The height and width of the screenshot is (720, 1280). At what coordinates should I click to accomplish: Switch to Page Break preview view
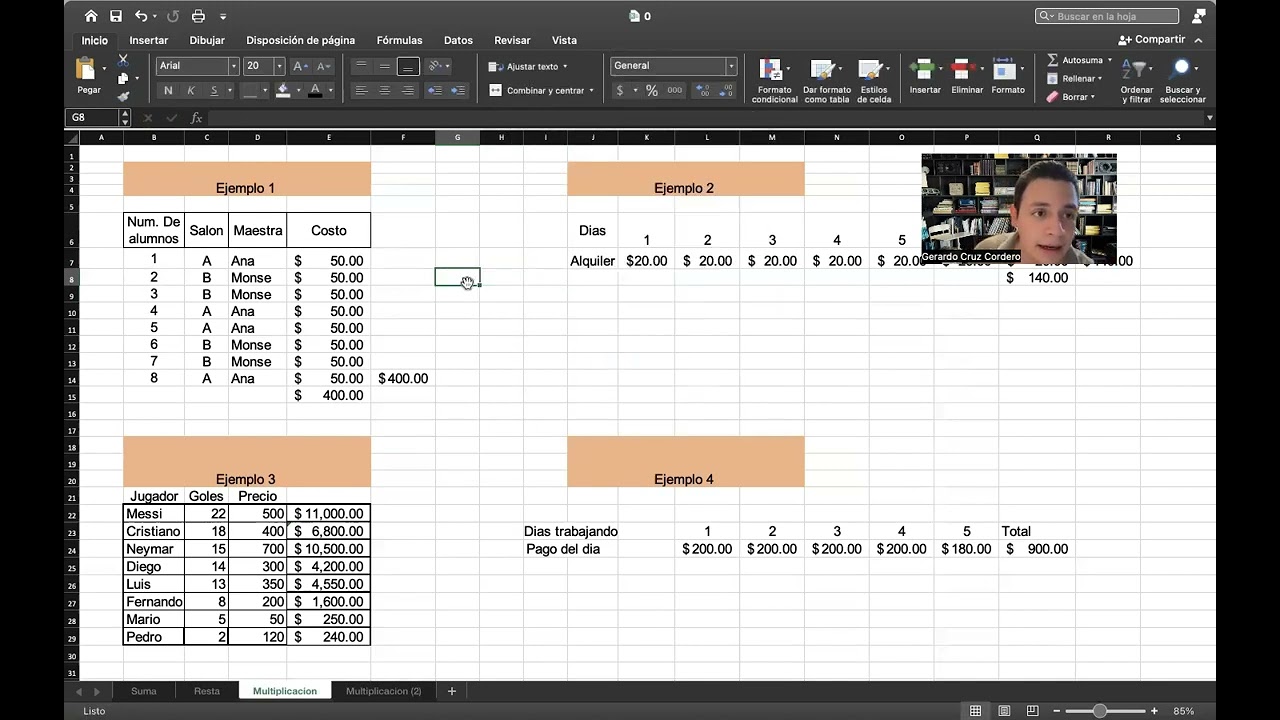tap(1033, 711)
